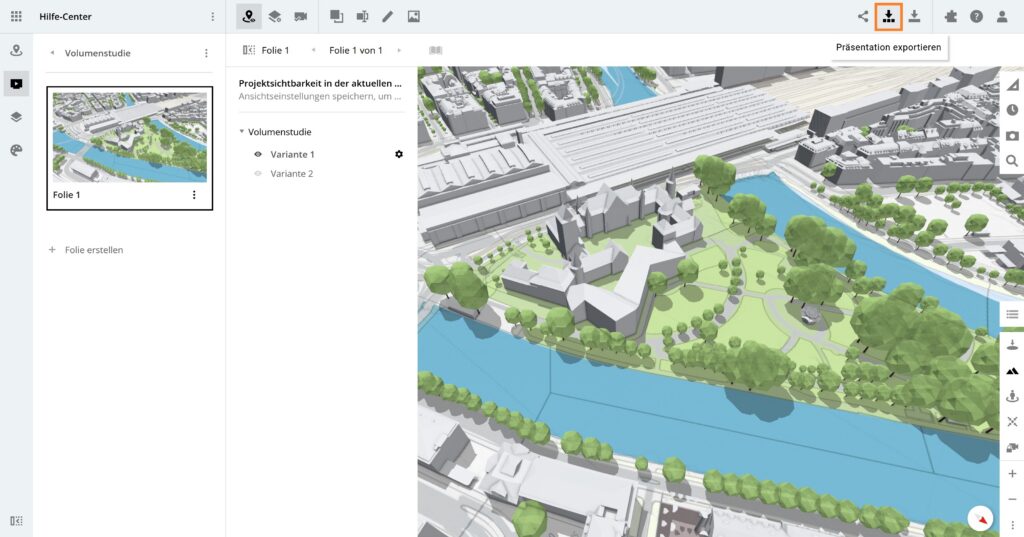Open the puzzle piece extensions icon

(950, 17)
